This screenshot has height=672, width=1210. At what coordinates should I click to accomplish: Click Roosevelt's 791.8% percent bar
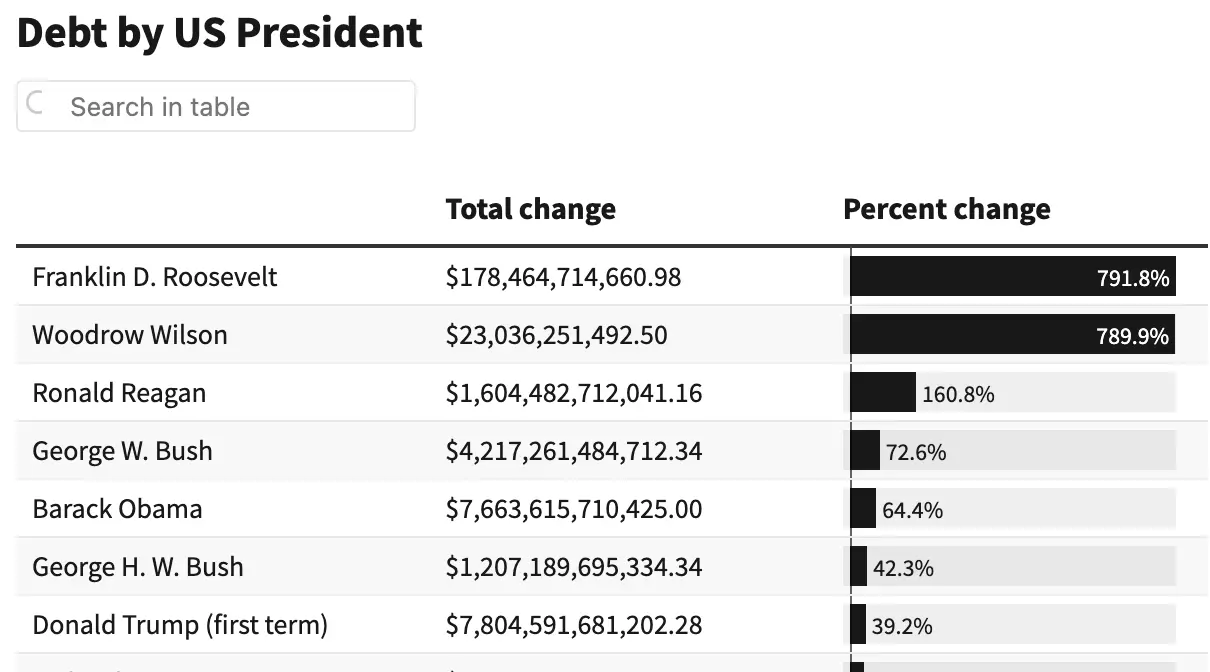[x=1012, y=277]
